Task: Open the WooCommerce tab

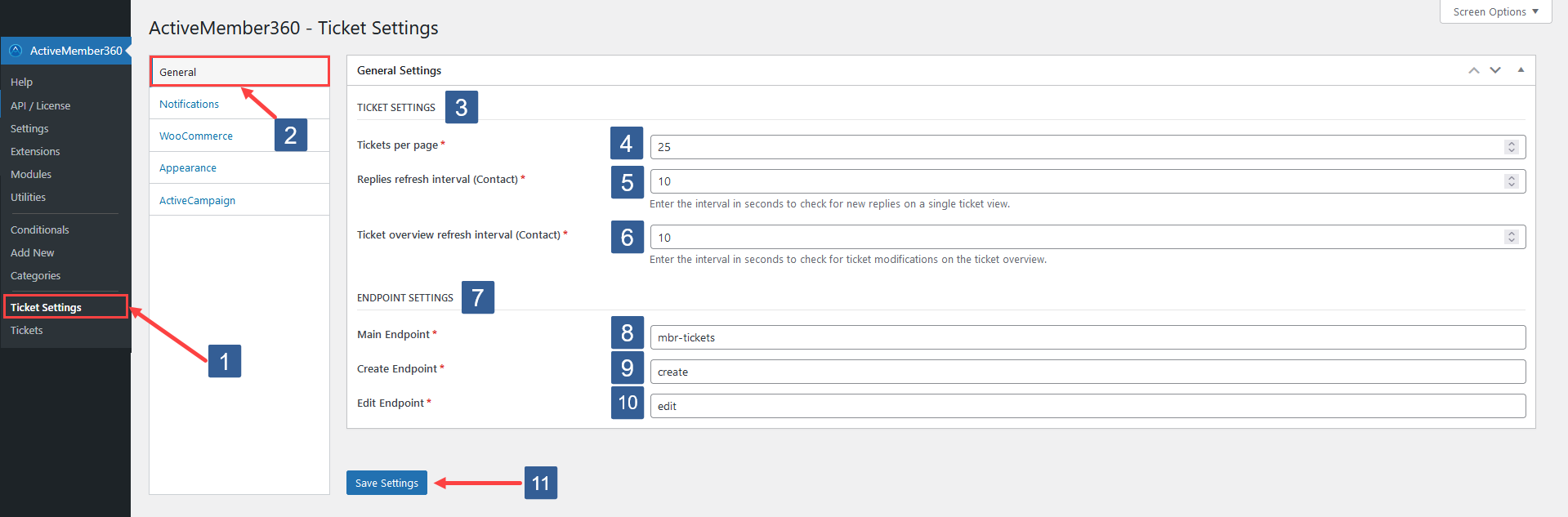Action: click(x=195, y=136)
